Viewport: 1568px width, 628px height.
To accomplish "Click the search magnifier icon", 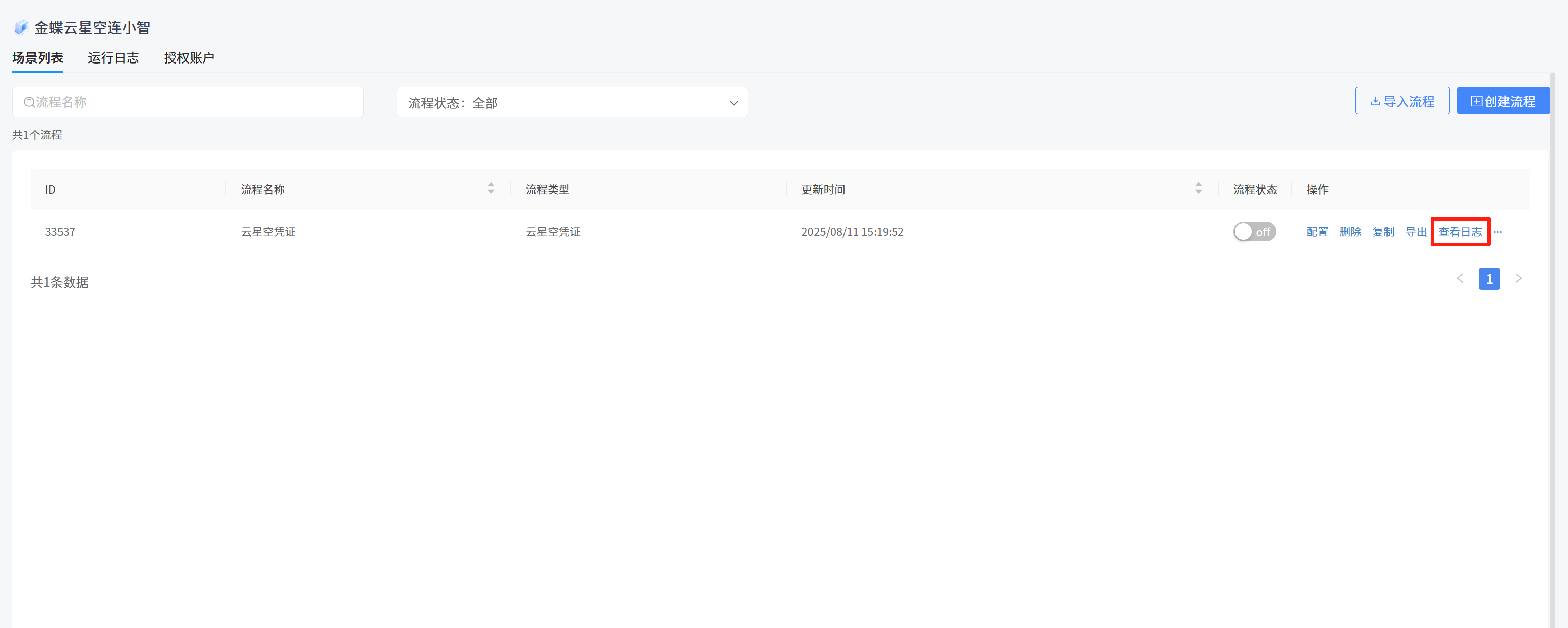I will tap(28, 102).
